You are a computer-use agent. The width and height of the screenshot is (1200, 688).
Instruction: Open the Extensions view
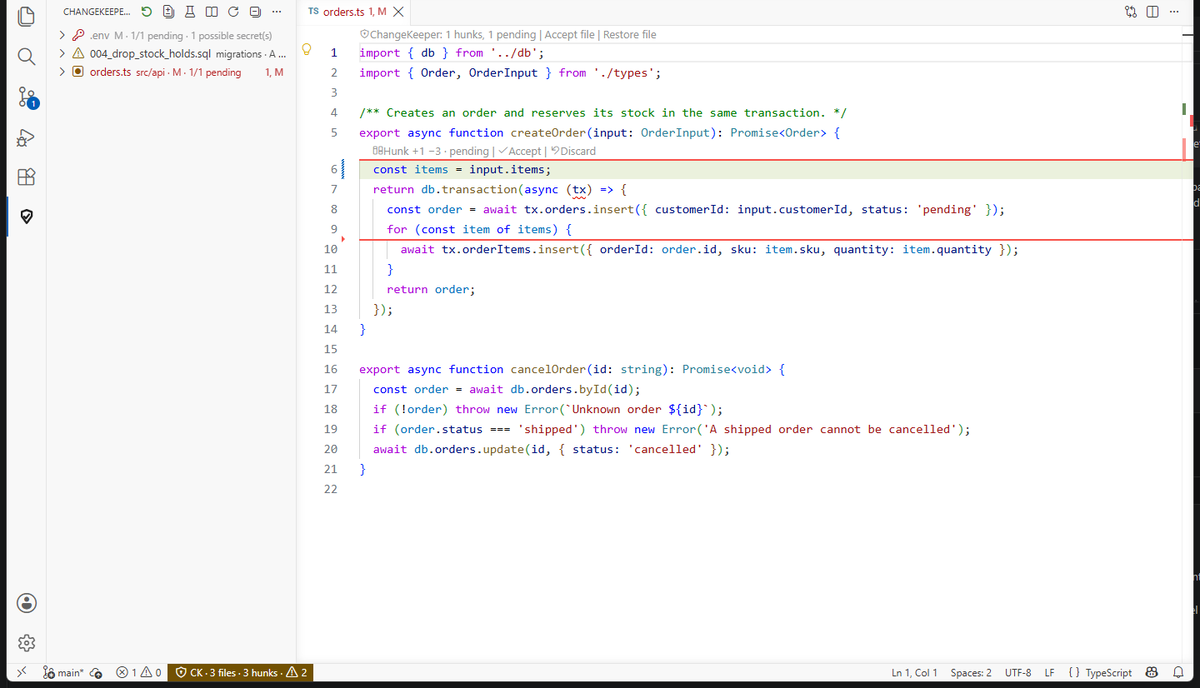click(x=28, y=178)
